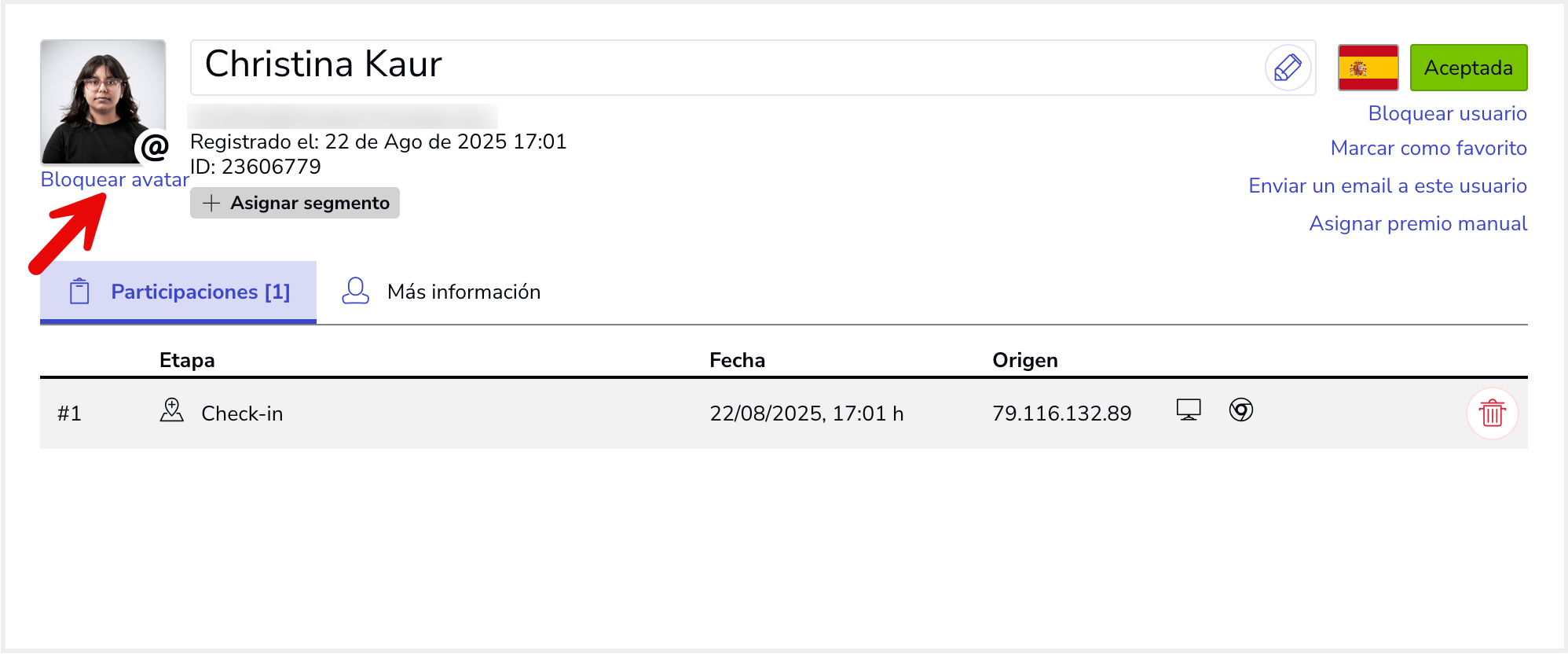1568x654 pixels.
Task: Click the clipboard icon in Participaciones tab
Action: 79,292
